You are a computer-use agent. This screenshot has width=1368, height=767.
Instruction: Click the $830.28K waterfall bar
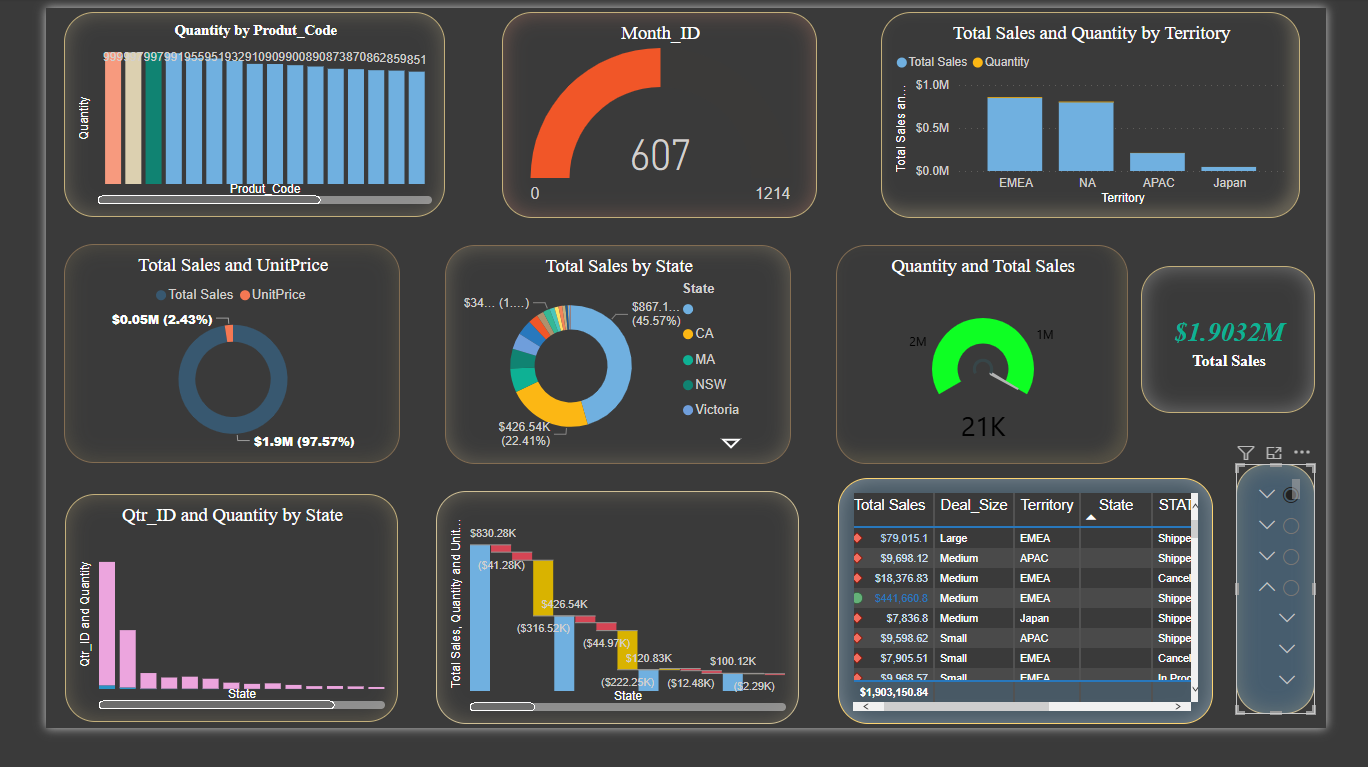480,617
